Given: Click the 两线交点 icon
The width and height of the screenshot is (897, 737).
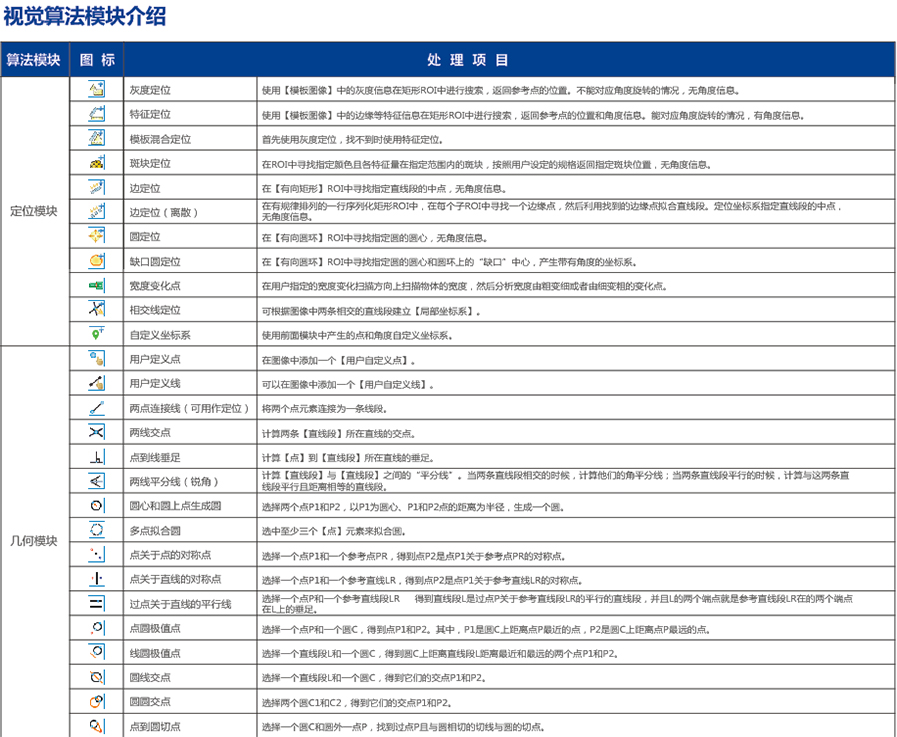Looking at the screenshot, I should click(x=97, y=432).
